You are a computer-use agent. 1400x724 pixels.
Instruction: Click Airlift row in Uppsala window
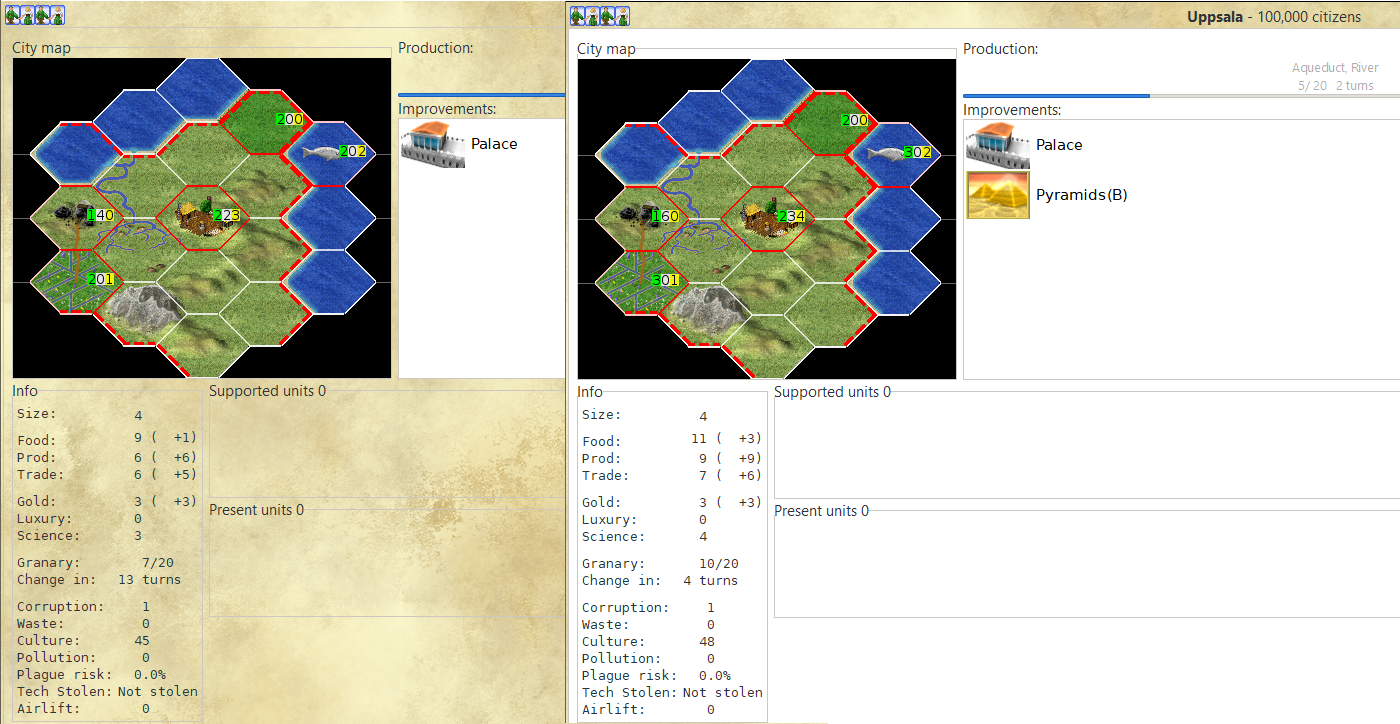(648, 710)
